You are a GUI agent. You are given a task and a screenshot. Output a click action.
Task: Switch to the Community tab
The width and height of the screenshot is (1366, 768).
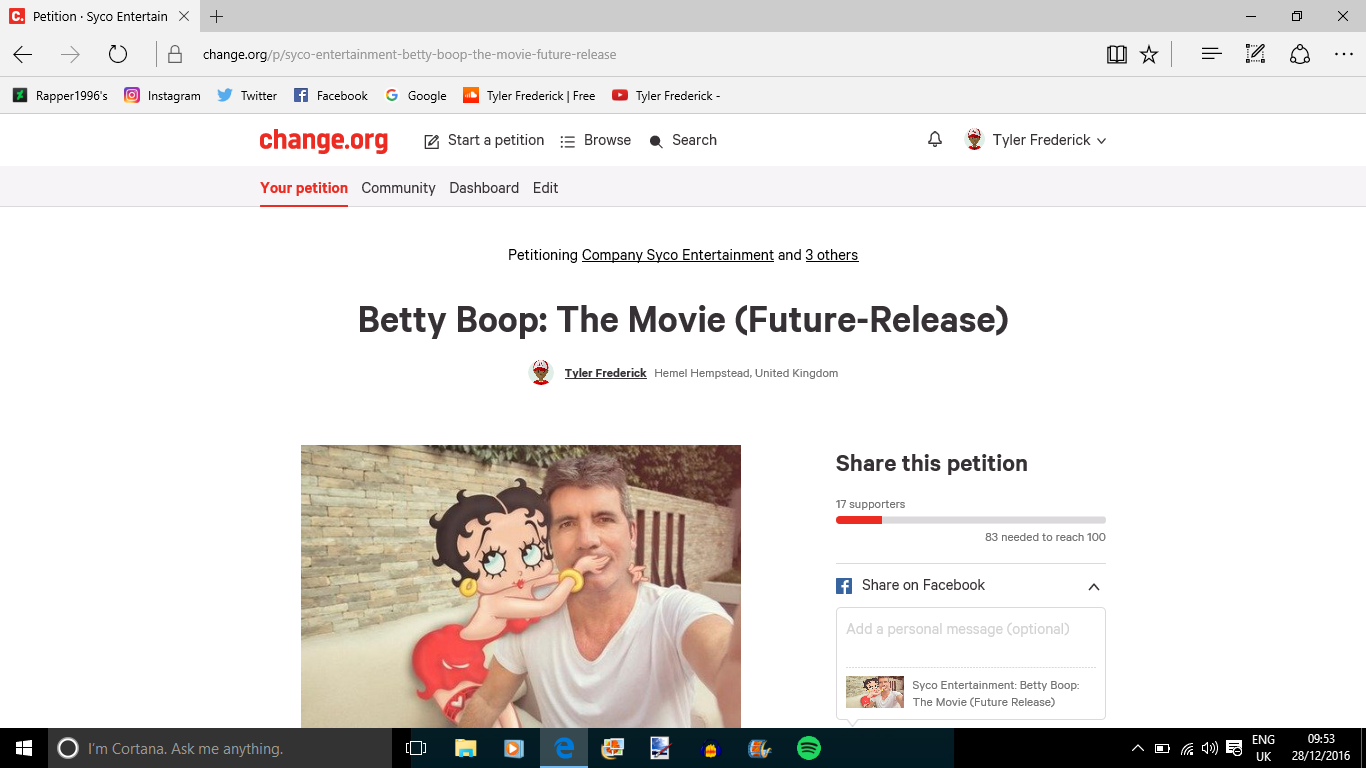click(x=398, y=188)
